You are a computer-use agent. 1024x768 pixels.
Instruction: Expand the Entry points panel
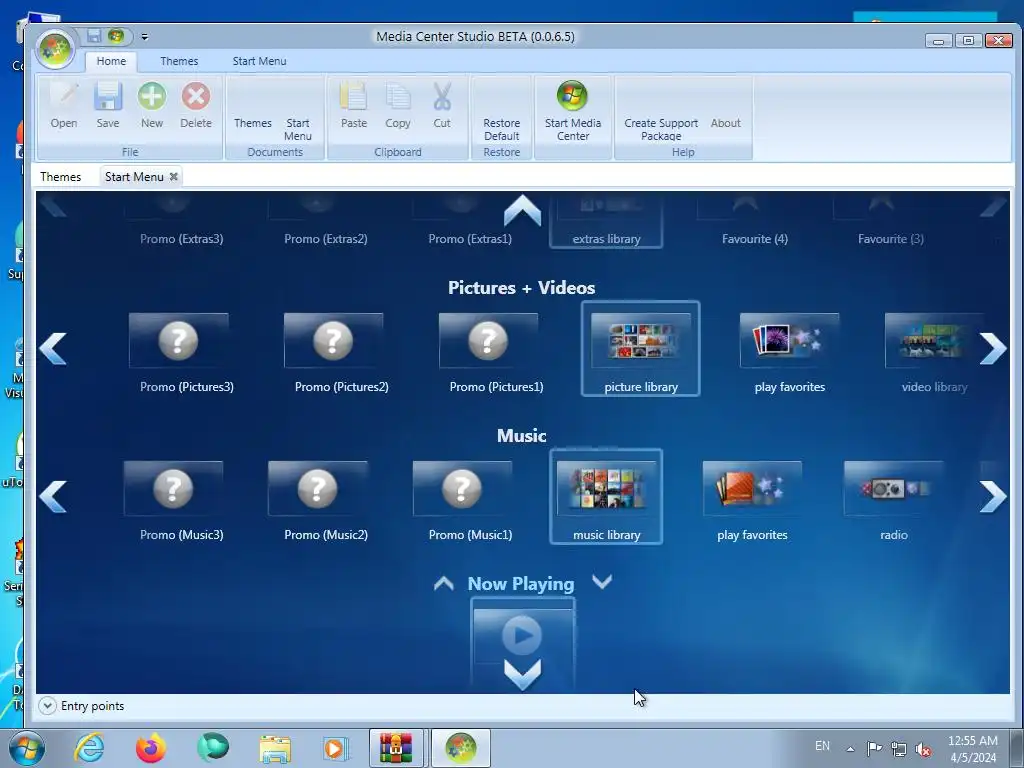pyautogui.click(x=47, y=705)
